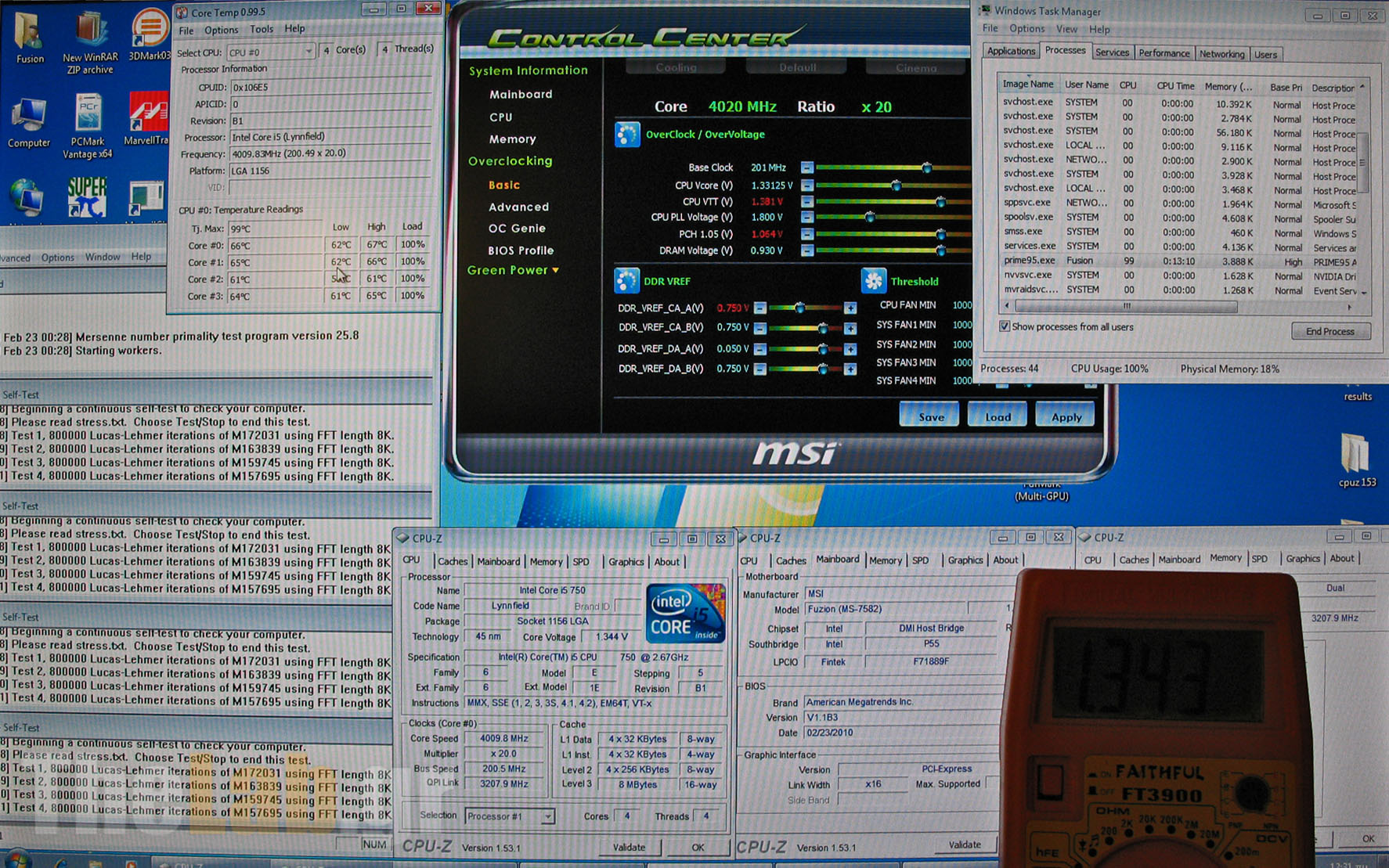Toggle Show processes from all users checkbox
1389x868 pixels.
(1004, 326)
